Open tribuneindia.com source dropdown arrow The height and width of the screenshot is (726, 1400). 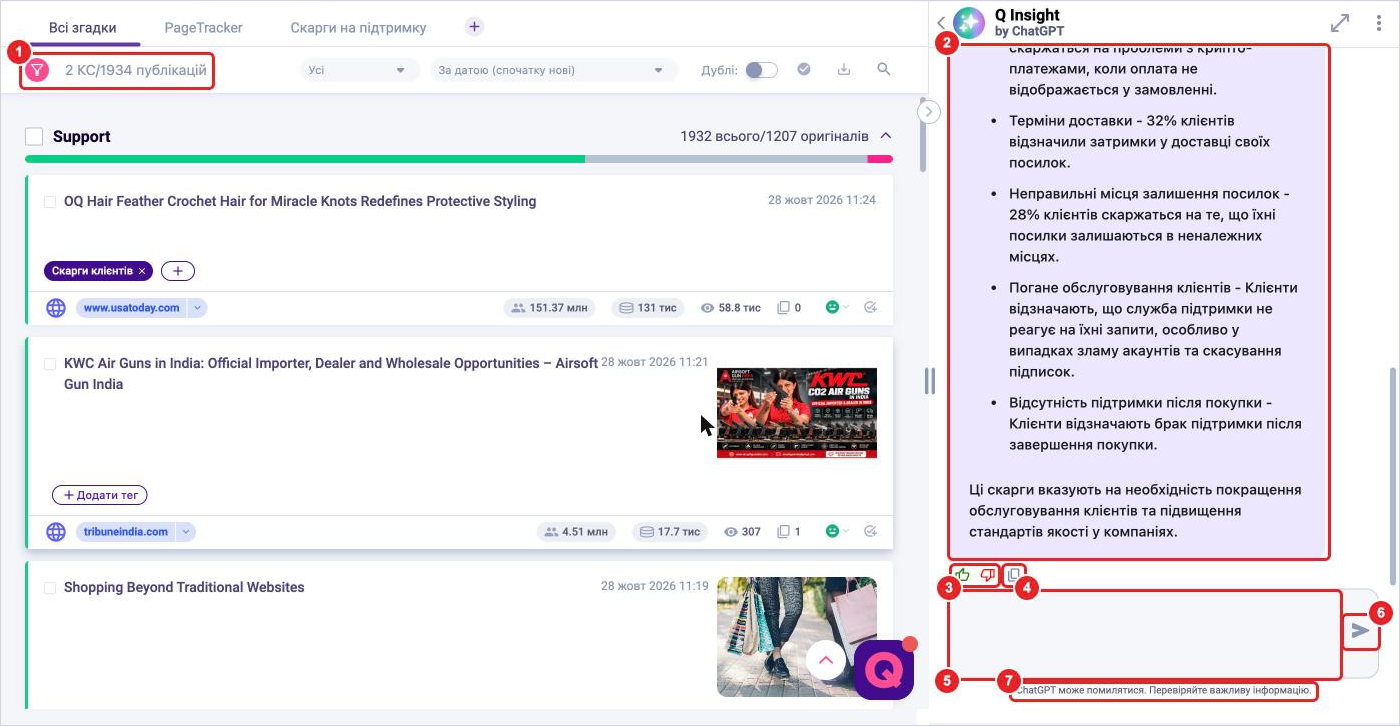(x=186, y=532)
